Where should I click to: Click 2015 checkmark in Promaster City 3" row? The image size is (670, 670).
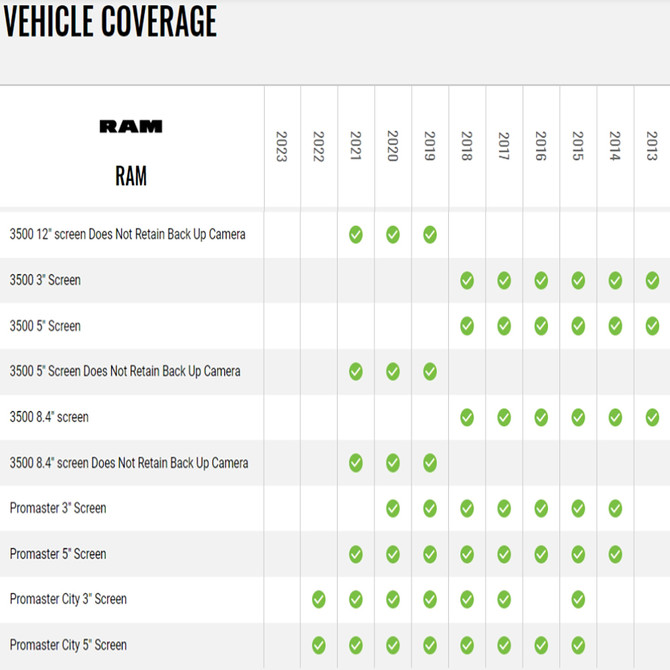(x=578, y=599)
